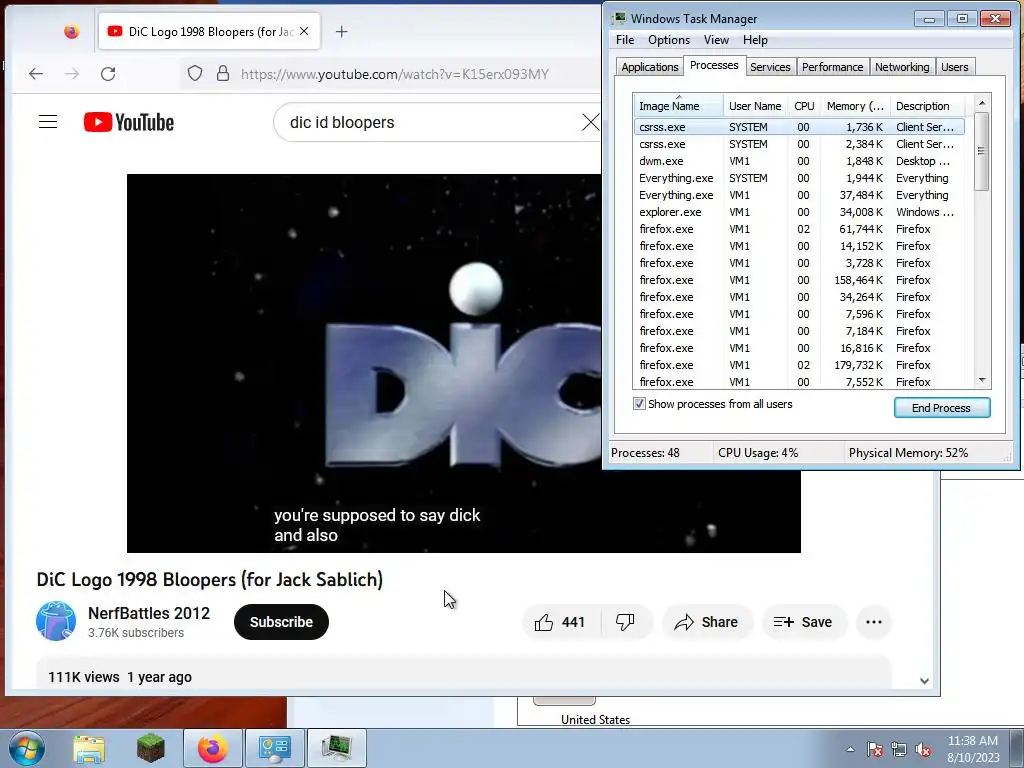Click the Show Desktop strip on the taskbar
This screenshot has width=1024, height=768.
pyautogui.click(x=1017, y=748)
